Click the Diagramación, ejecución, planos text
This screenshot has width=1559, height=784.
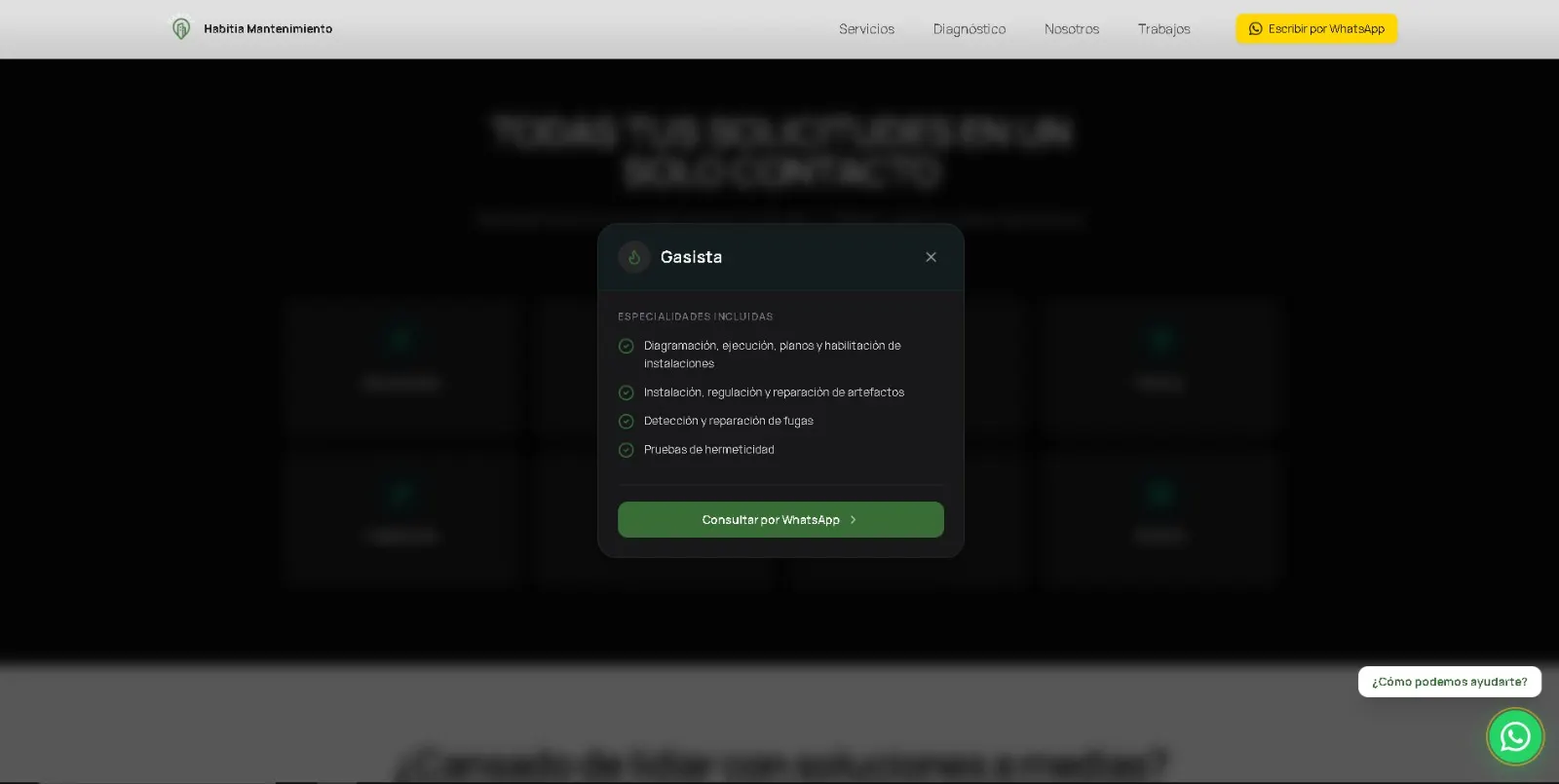pos(773,355)
